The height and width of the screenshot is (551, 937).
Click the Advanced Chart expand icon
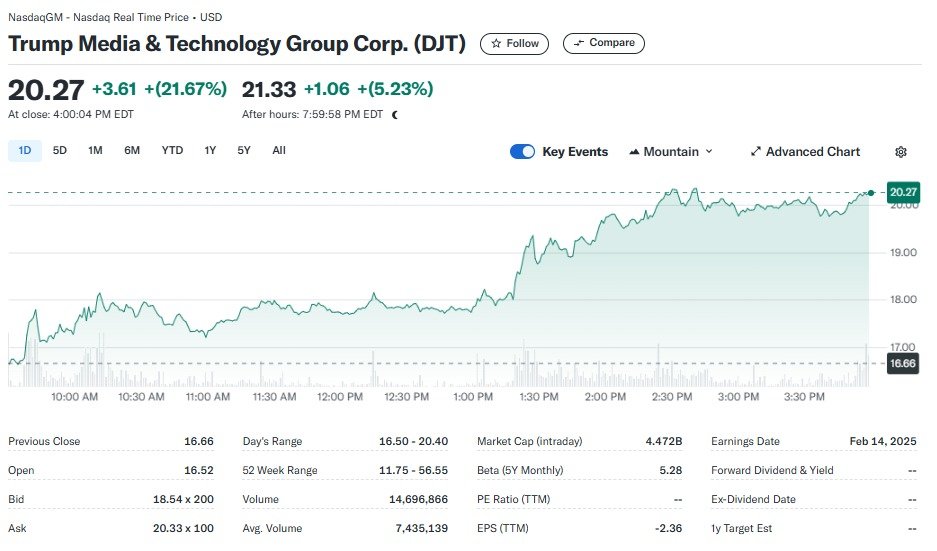pos(756,152)
